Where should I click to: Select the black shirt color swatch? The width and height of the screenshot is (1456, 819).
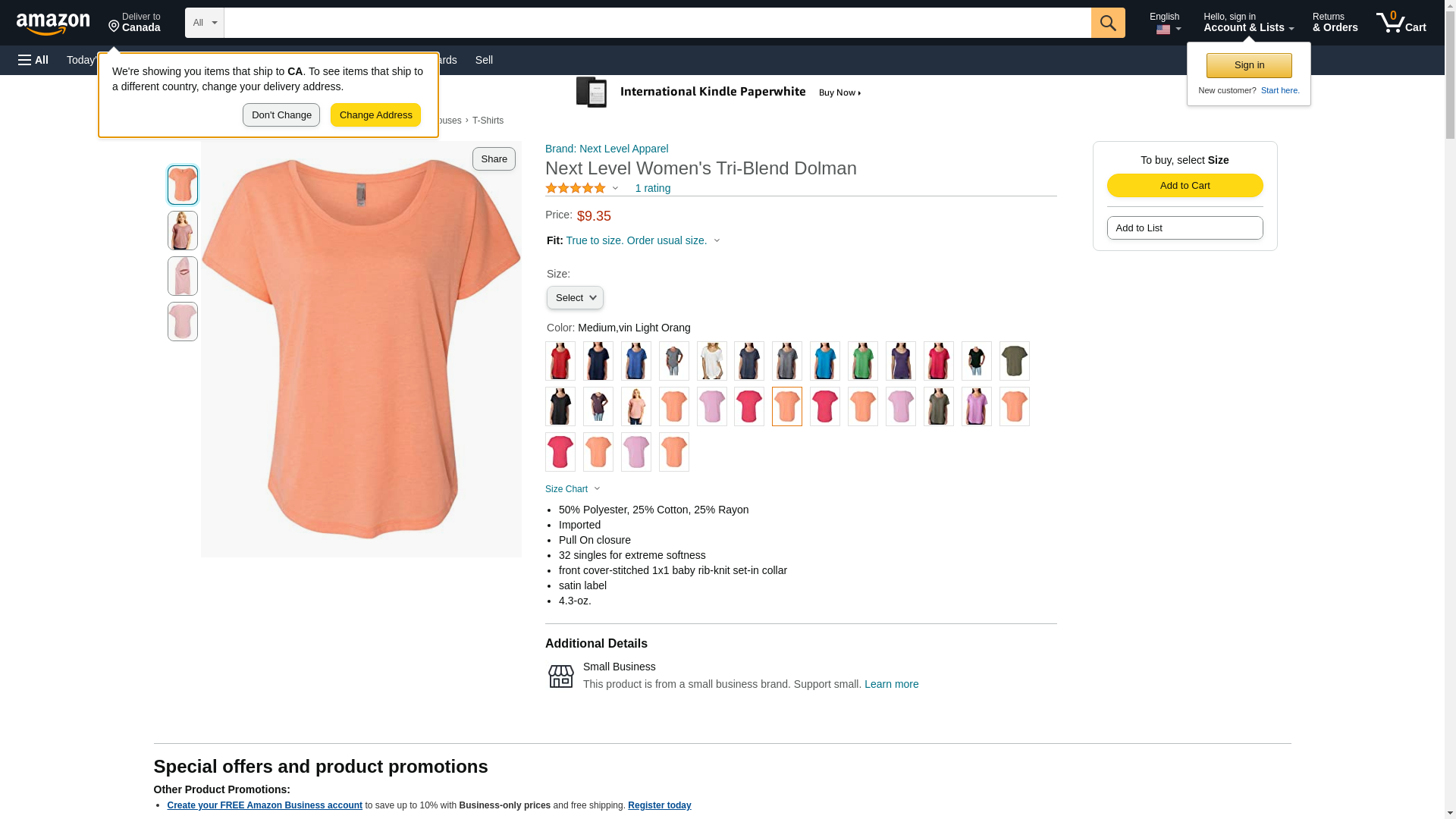tap(560, 406)
